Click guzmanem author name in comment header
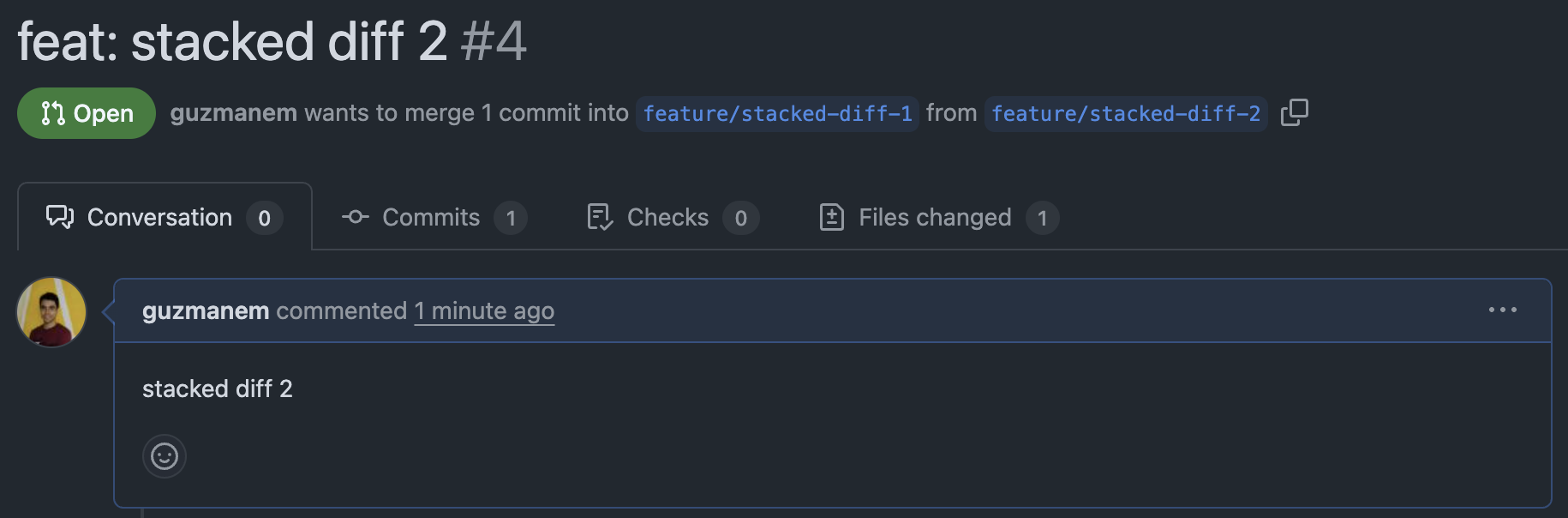This screenshot has height=518, width=1568. [206, 310]
